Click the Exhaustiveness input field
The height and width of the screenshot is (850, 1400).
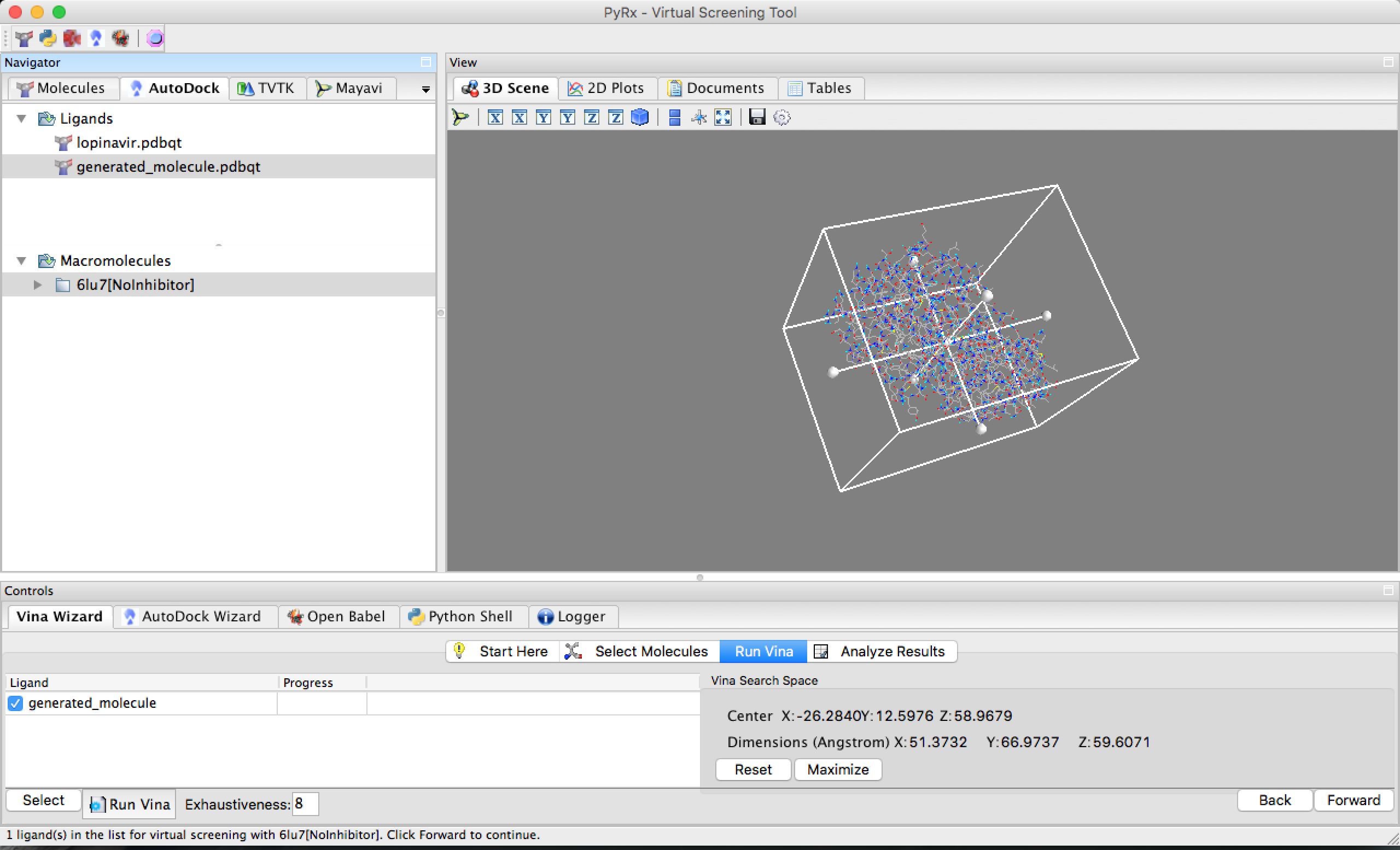[x=305, y=804]
